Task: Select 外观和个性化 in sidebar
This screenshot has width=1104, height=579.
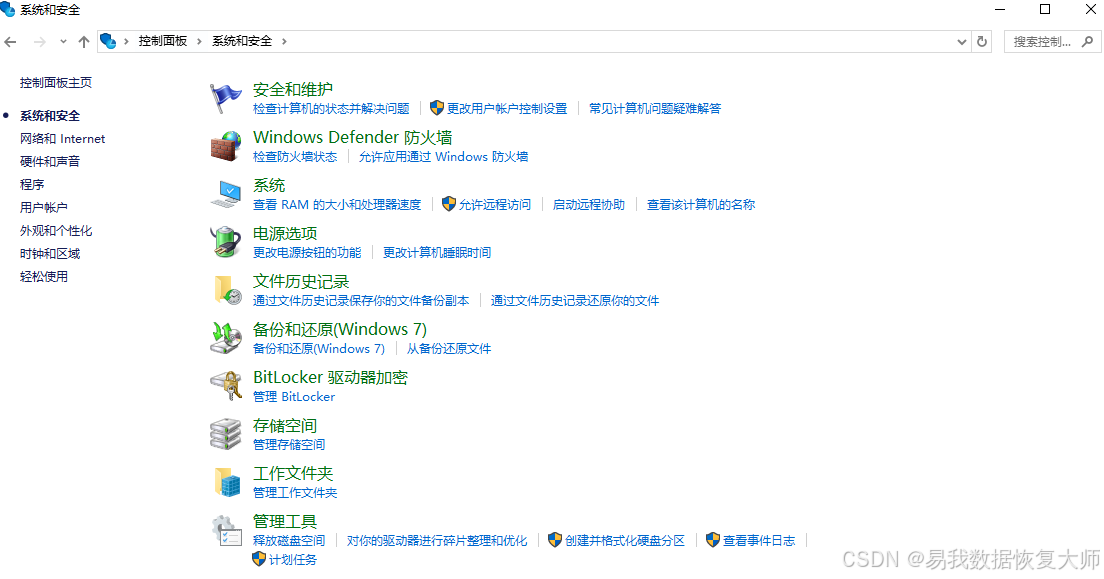Action: 56,231
